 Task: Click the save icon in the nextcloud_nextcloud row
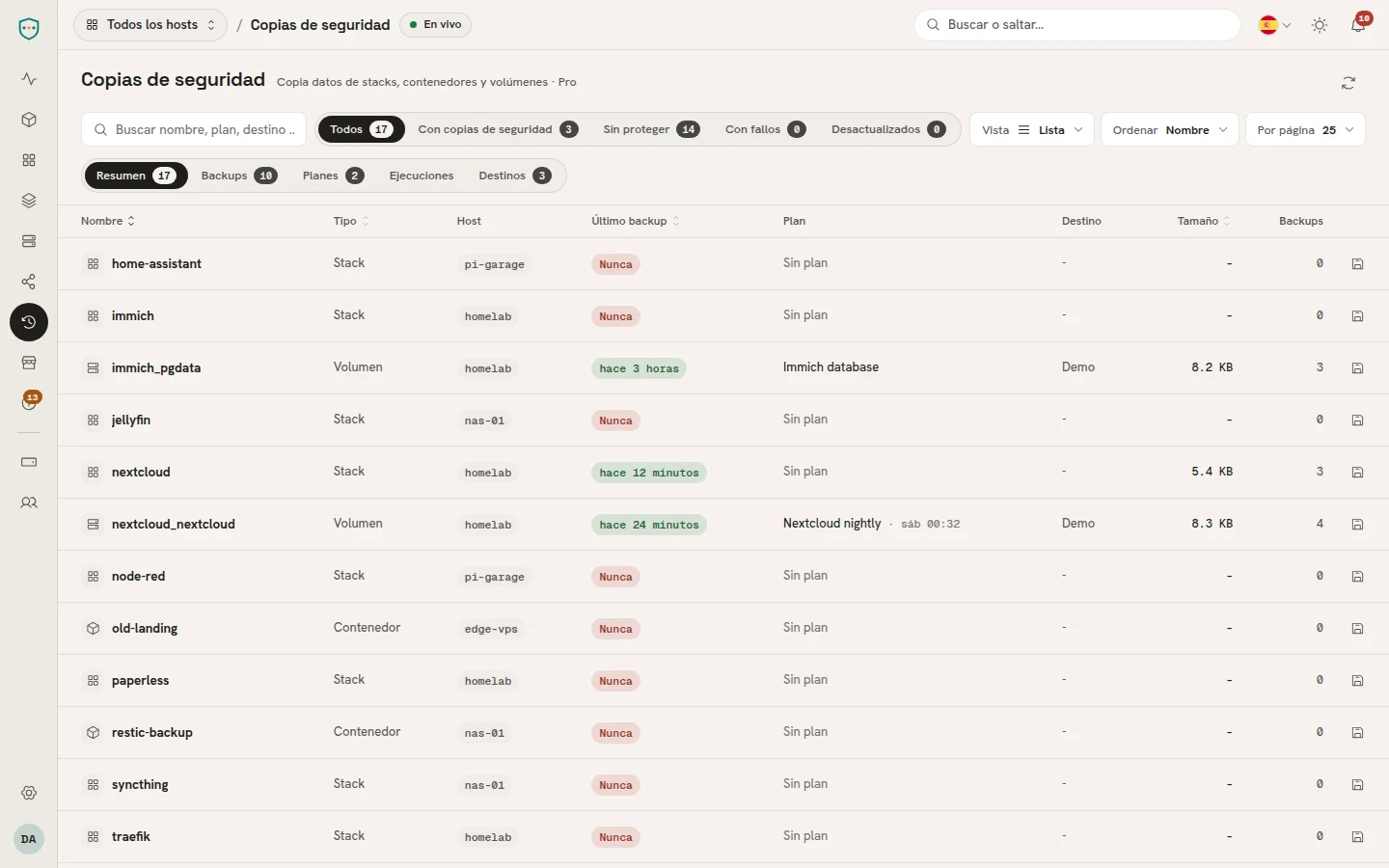pyautogui.click(x=1357, y=525)
